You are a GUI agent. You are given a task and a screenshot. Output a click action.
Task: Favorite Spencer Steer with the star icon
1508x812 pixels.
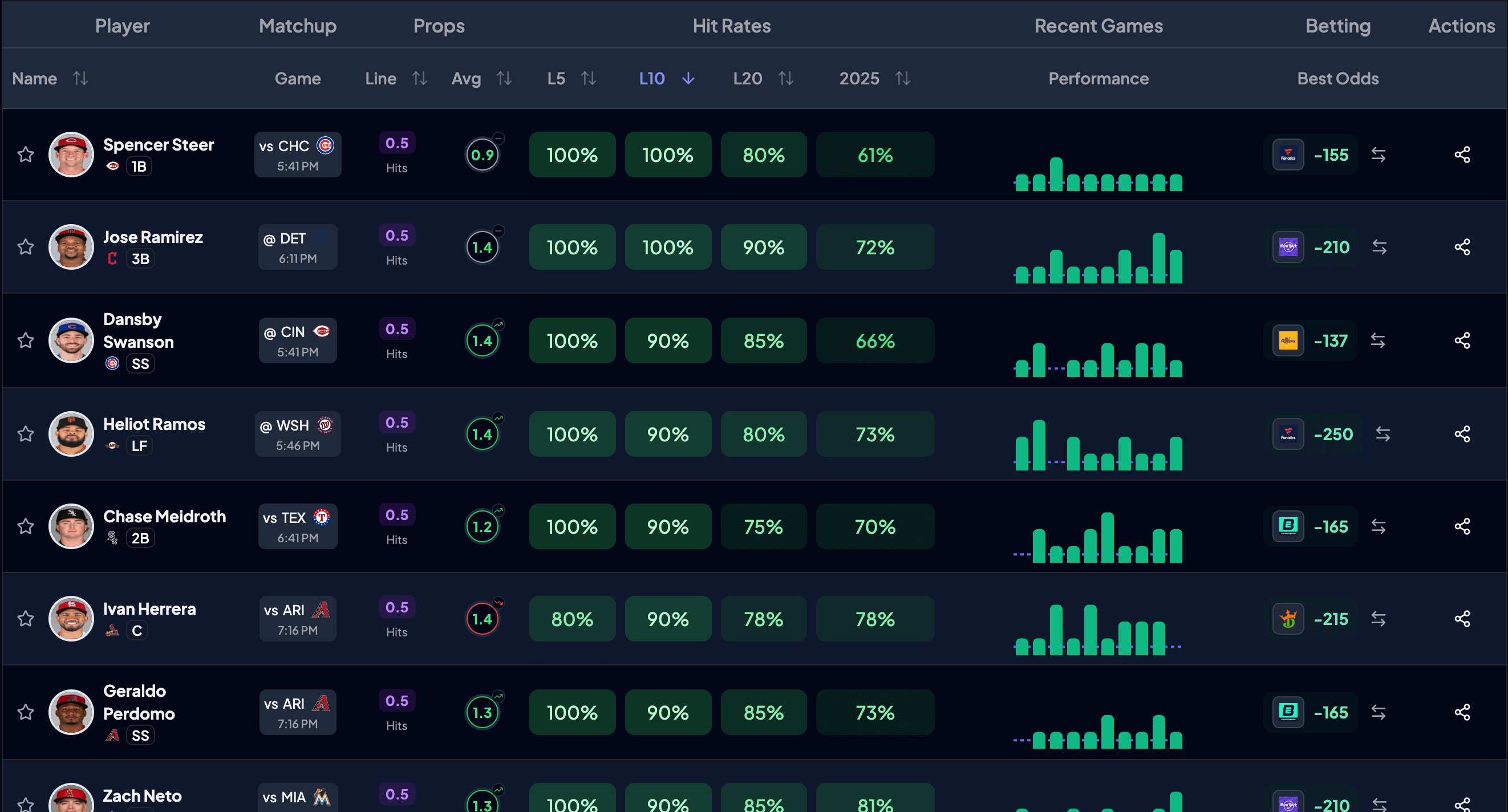(25, 155)
